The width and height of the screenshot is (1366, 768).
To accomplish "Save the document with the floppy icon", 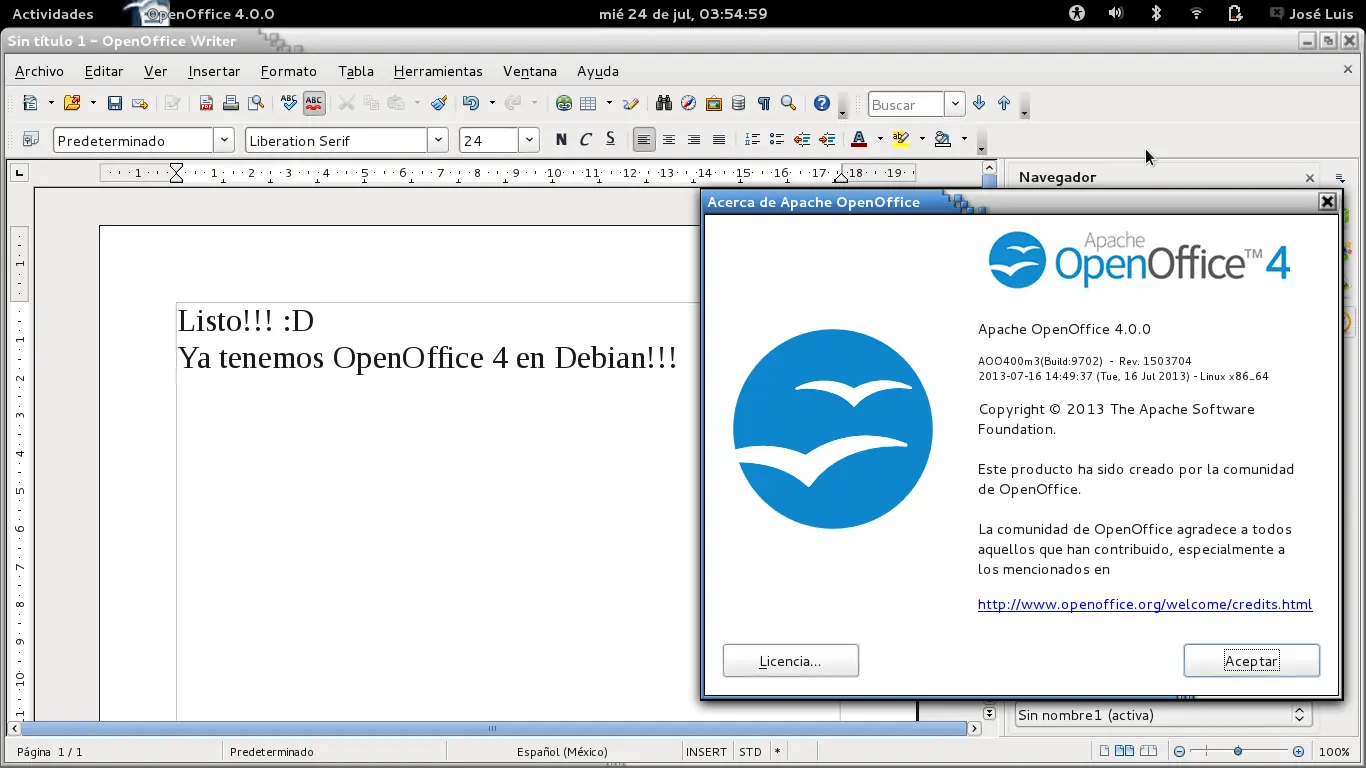I will pyautogui.click(x=115, y=103).
